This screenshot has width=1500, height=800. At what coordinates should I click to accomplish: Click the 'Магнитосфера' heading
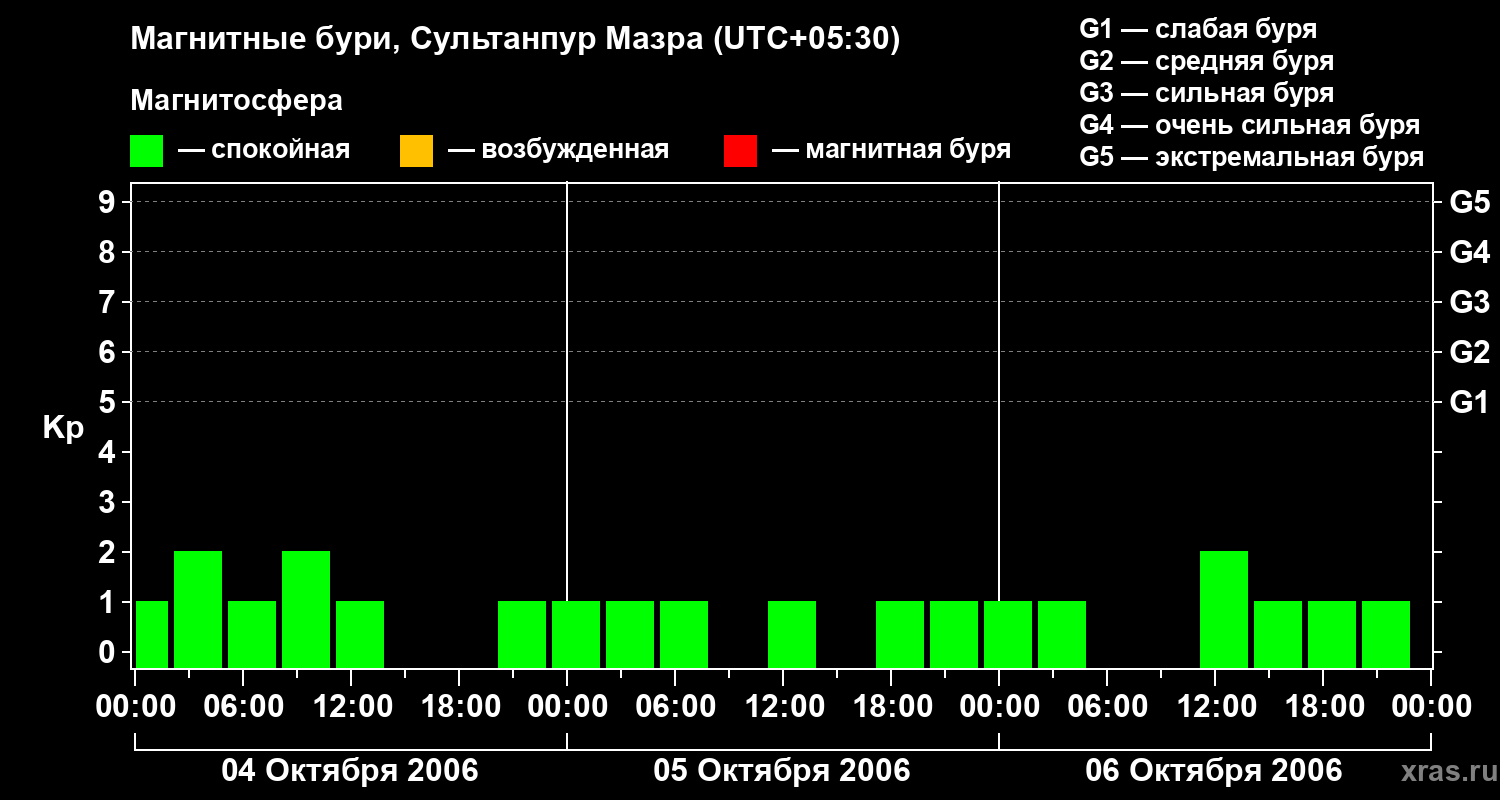pos(236,100)
